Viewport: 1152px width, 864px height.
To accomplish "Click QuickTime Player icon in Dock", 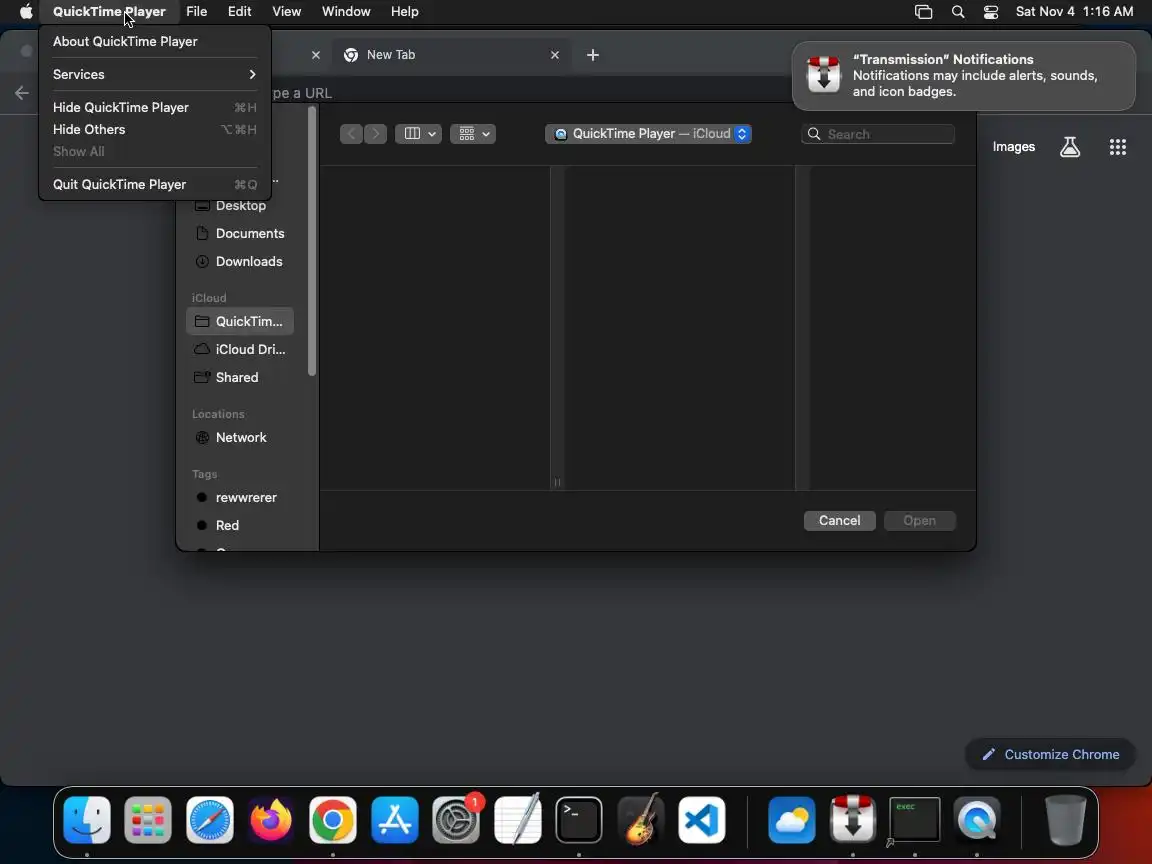I will [x=976, y=820].
